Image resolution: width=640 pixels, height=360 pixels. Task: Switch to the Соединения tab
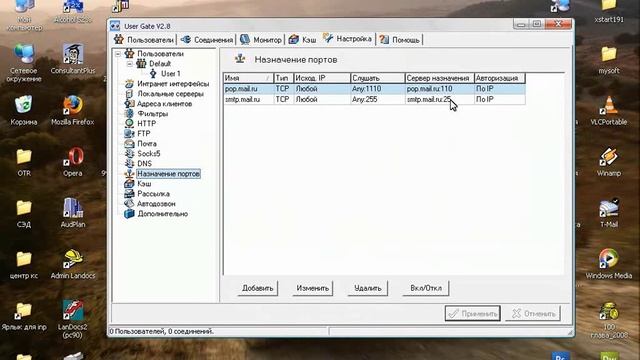pos(207,40)
